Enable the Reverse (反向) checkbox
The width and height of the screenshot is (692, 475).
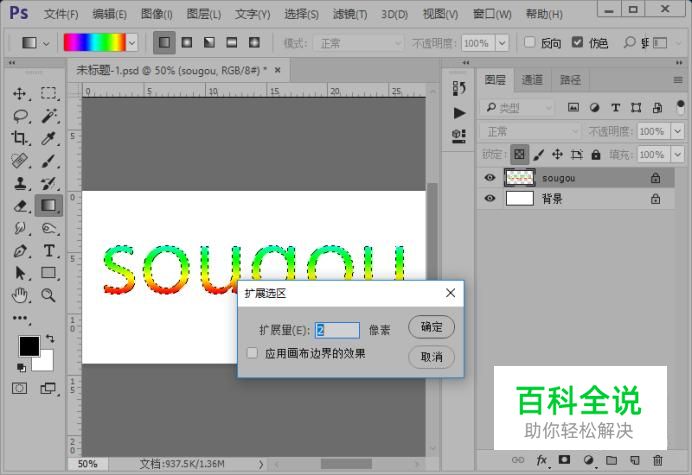[530, 42]
